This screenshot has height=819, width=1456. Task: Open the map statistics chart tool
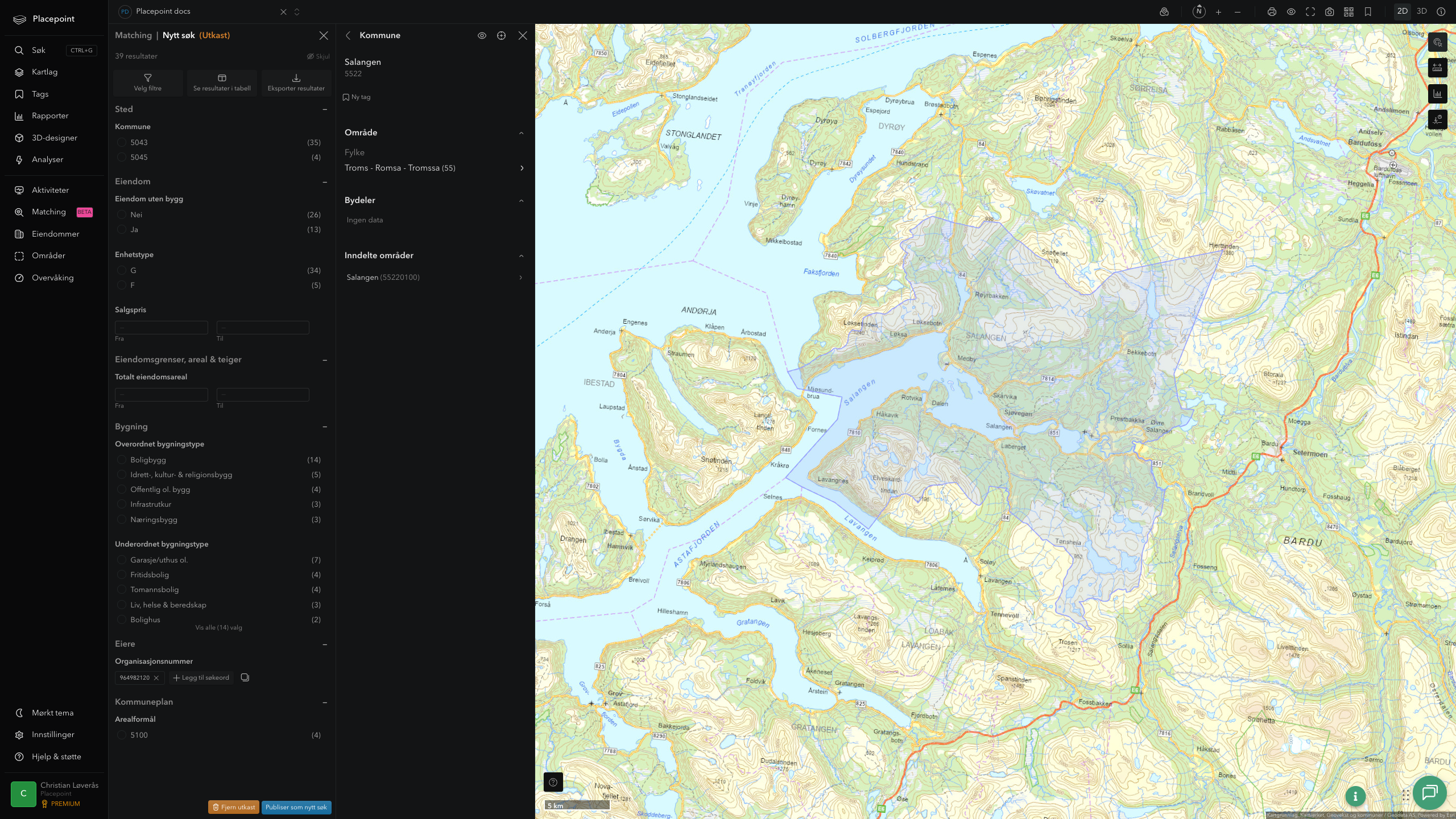tap(1437, 94)
